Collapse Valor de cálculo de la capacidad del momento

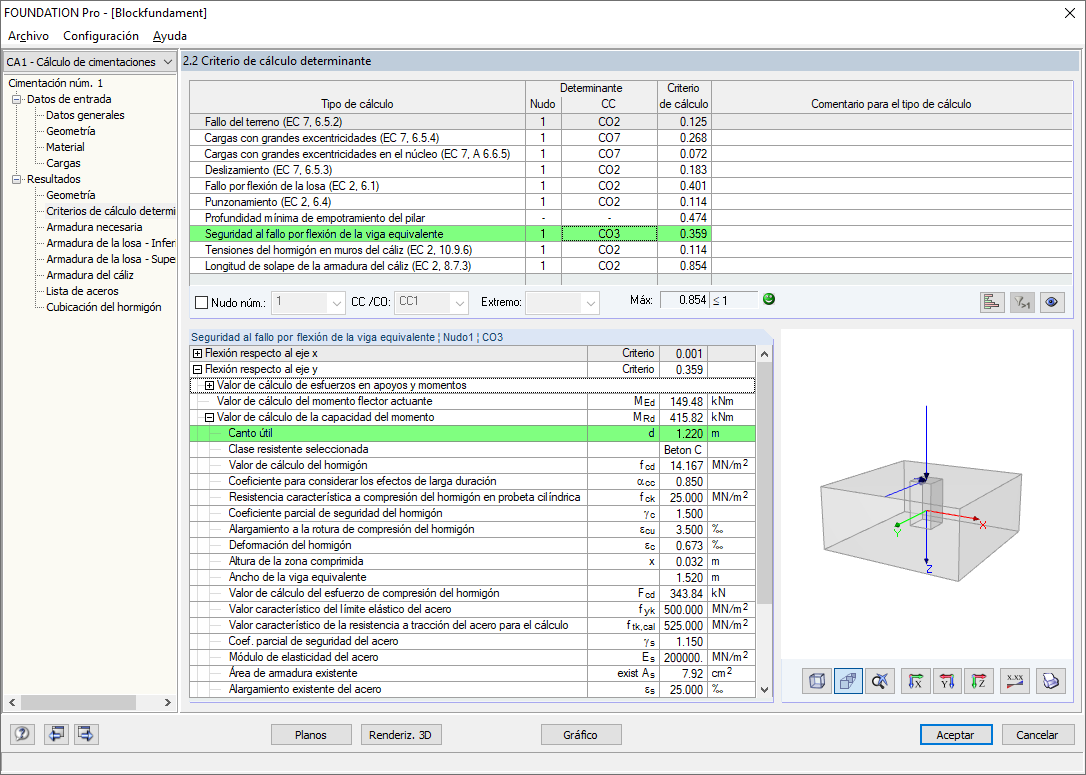coord(209,417)
